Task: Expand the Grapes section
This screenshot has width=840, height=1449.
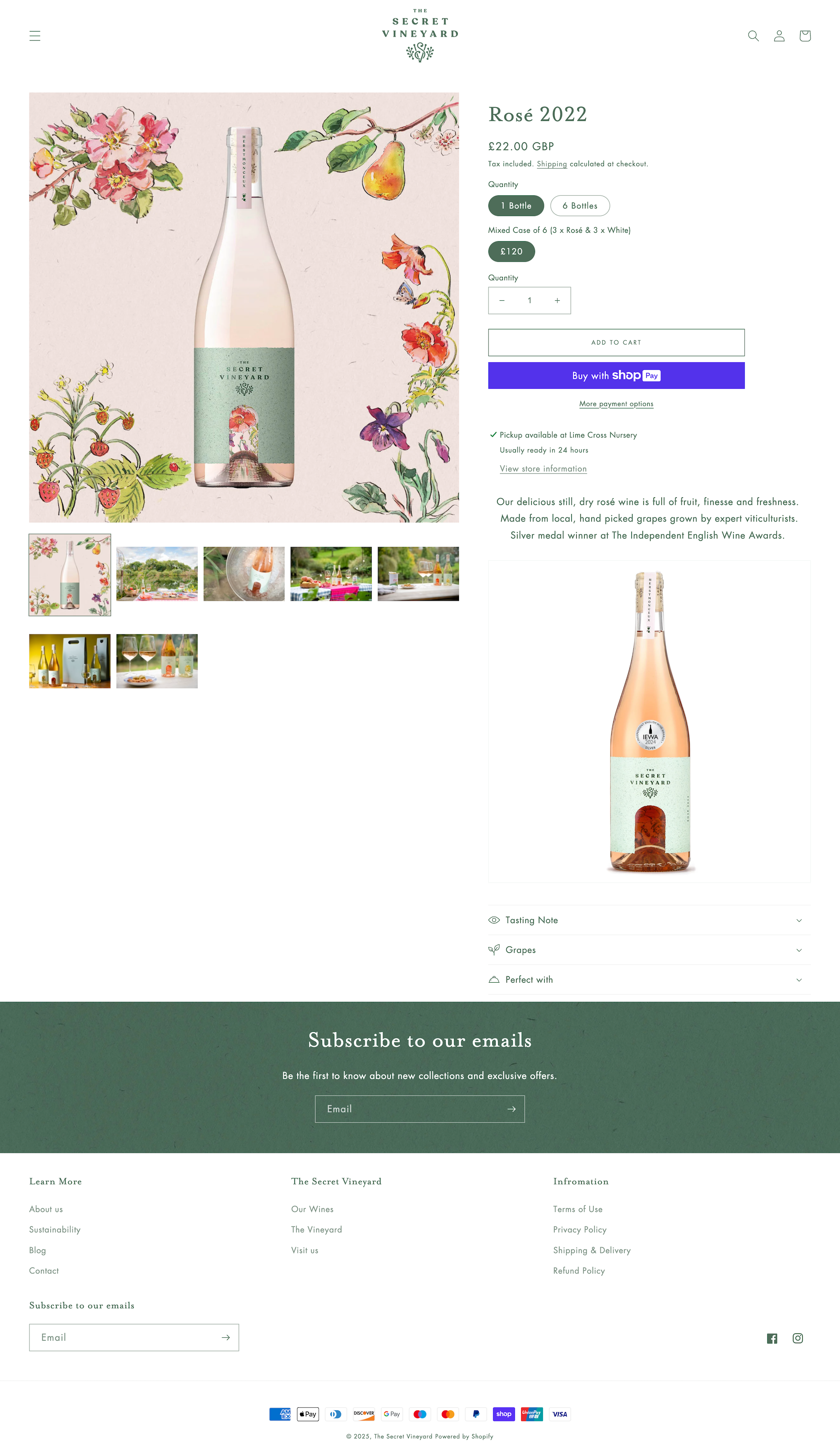Action: point(649,950)
